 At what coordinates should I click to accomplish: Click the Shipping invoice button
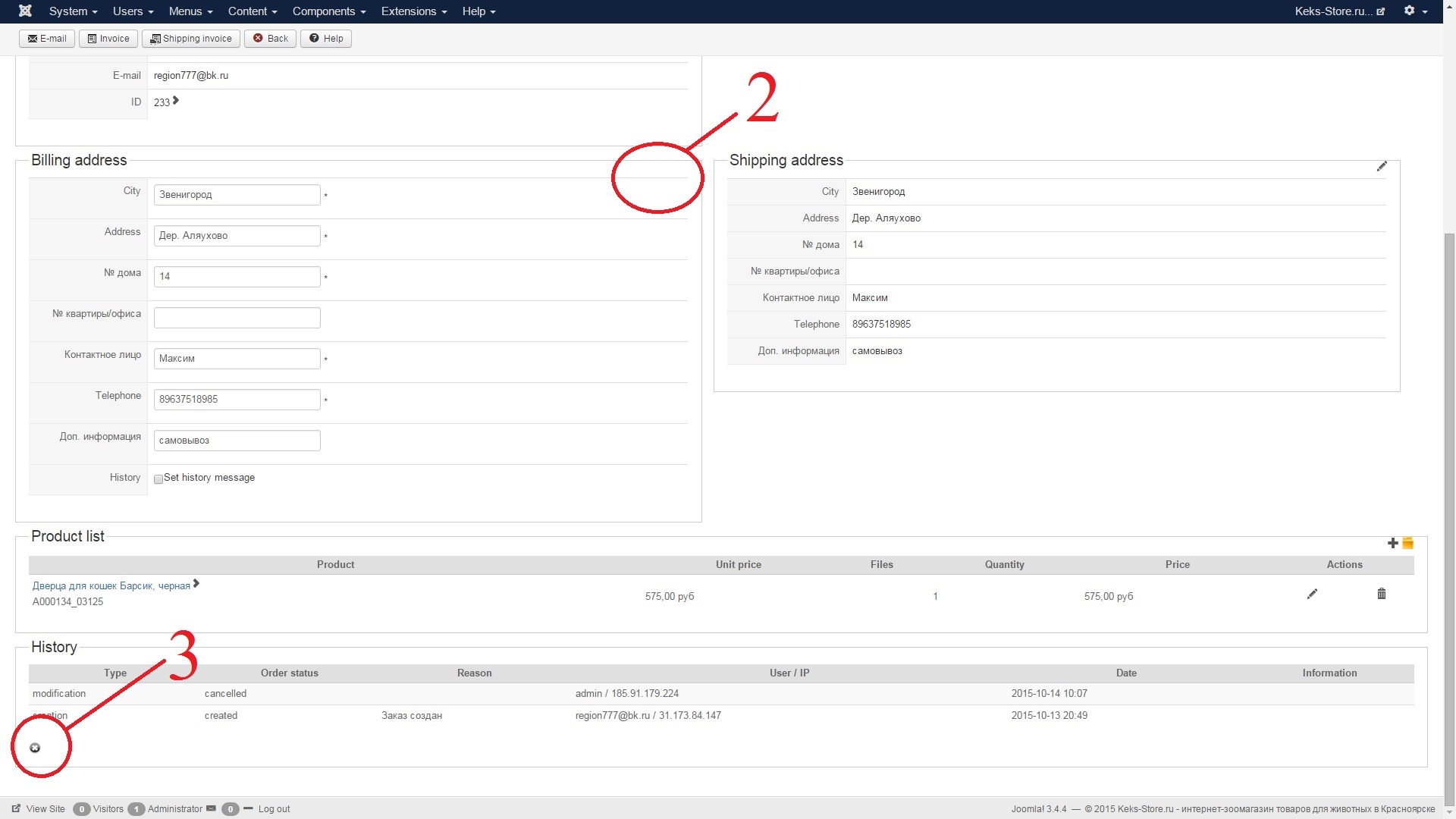point(191,39)
